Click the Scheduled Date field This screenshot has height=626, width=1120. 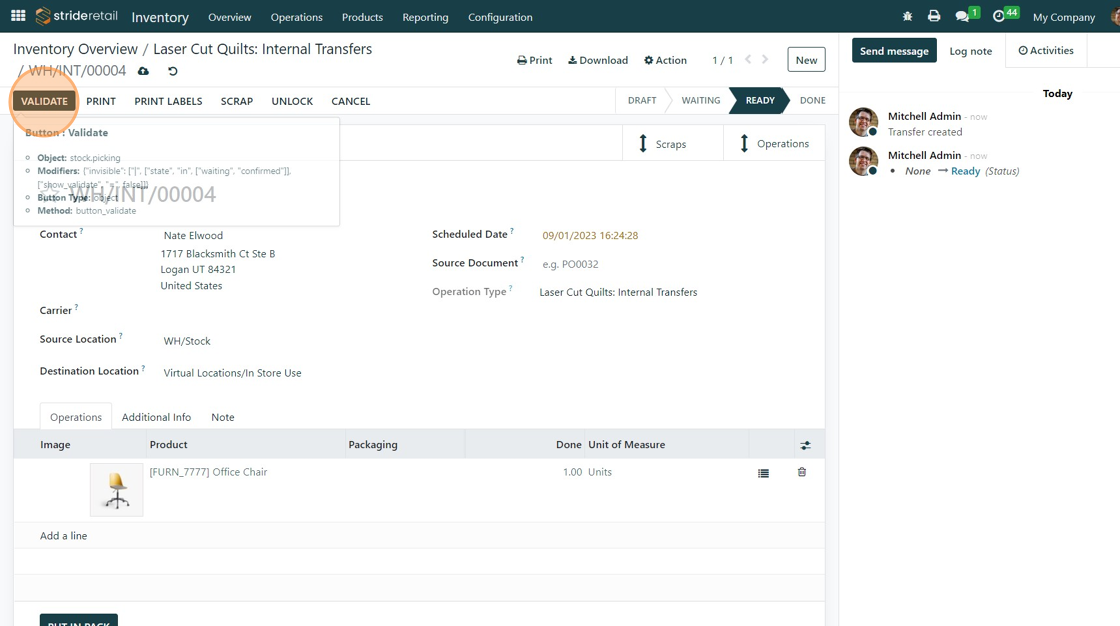(590, 235)
